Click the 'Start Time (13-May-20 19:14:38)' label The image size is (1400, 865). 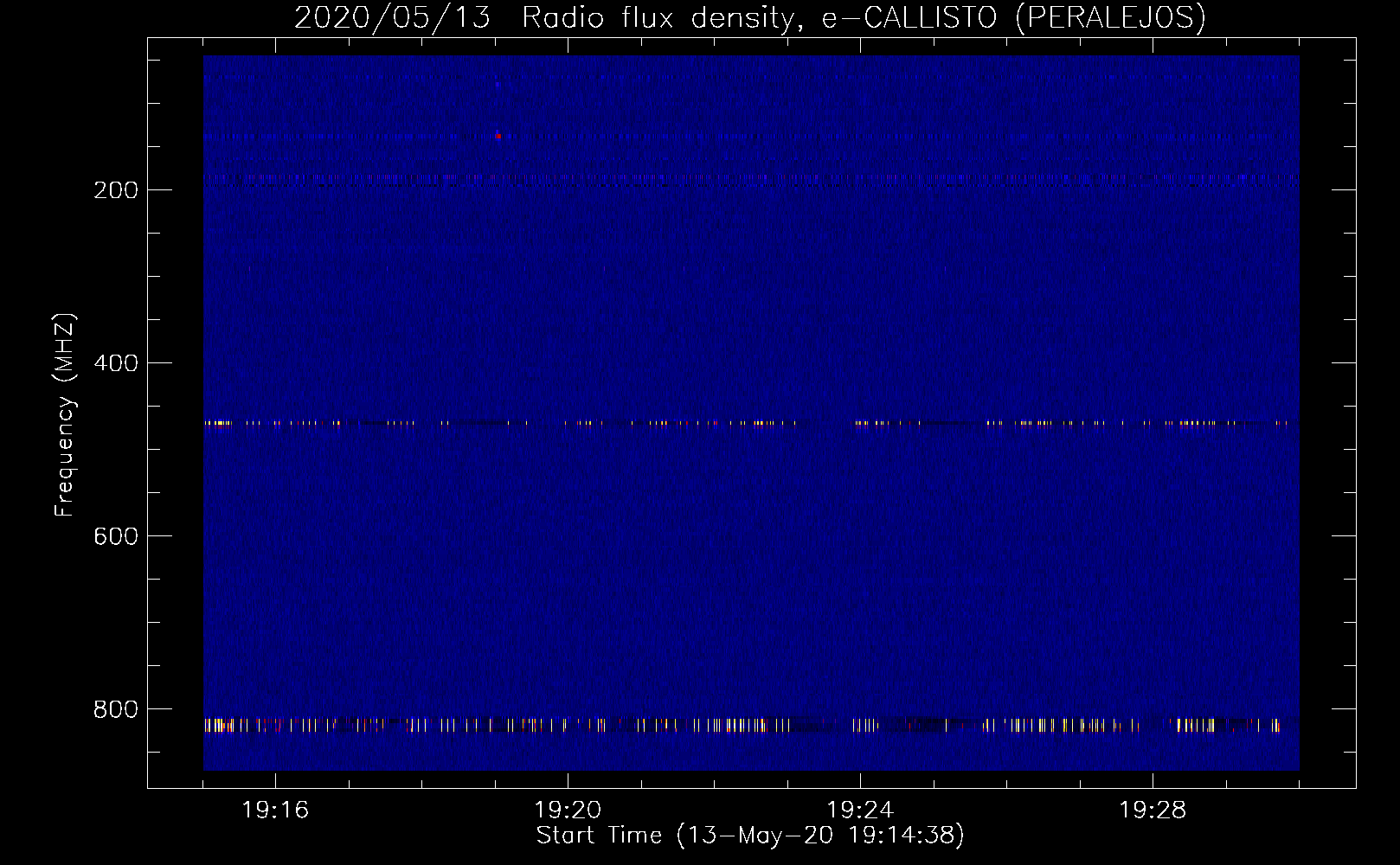click(750, 836)
